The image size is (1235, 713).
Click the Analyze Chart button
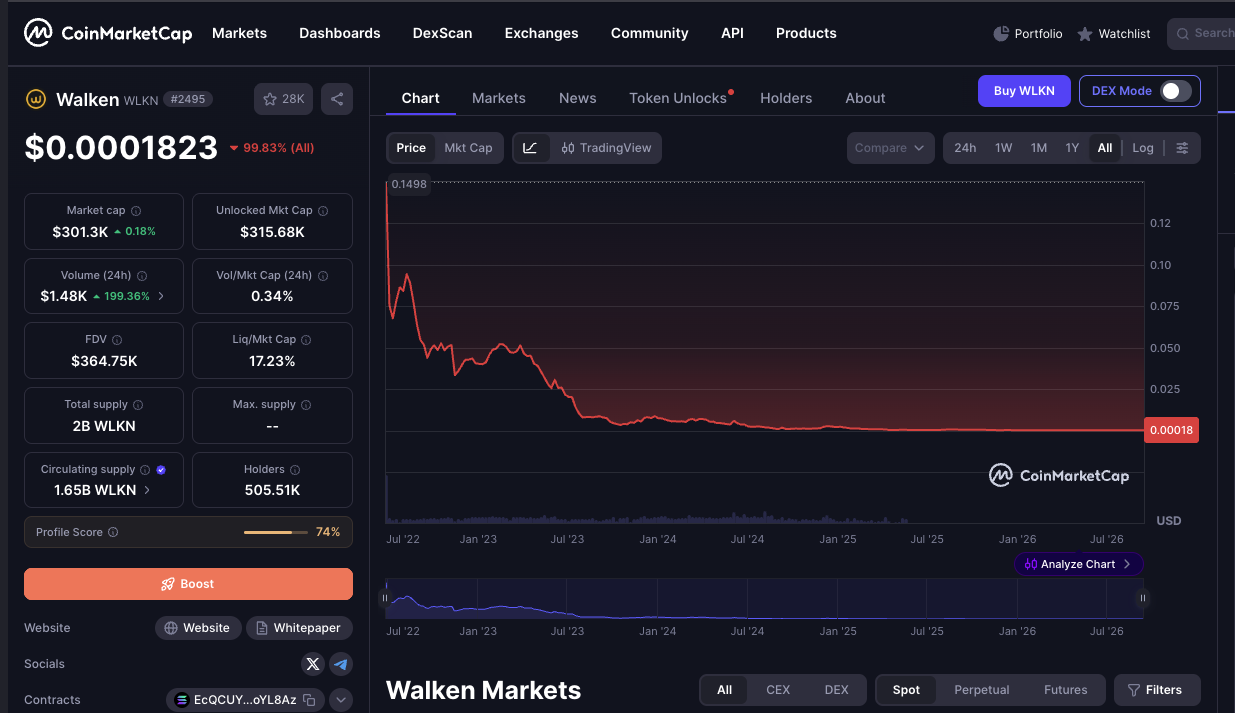(x=1078, y=564)
